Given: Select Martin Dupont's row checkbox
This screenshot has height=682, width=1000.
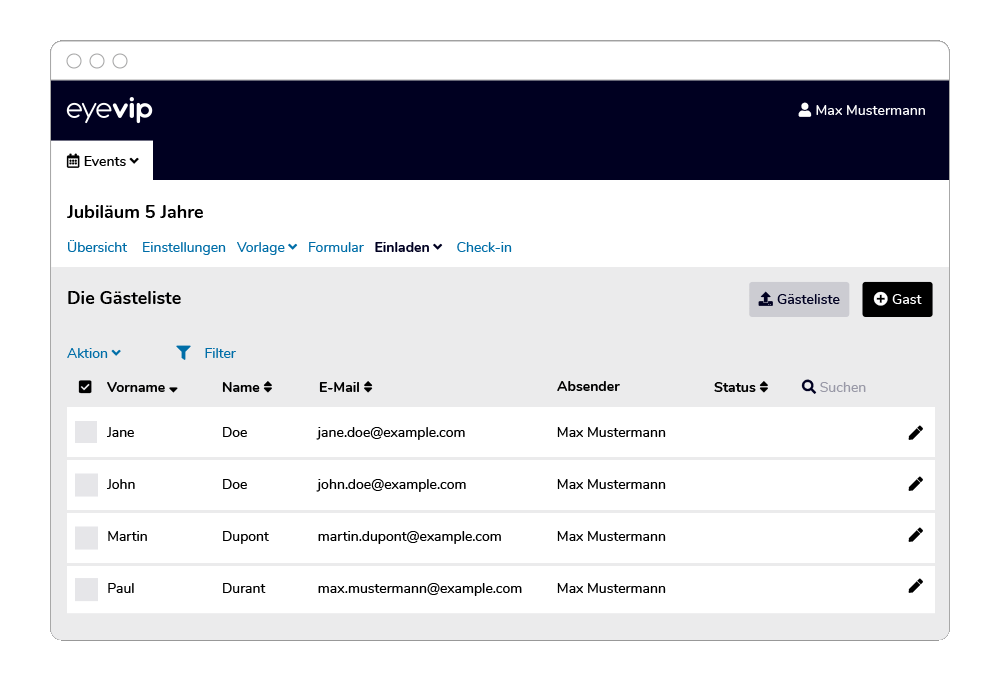Looking at the screenshot, I should pos(86,537).
